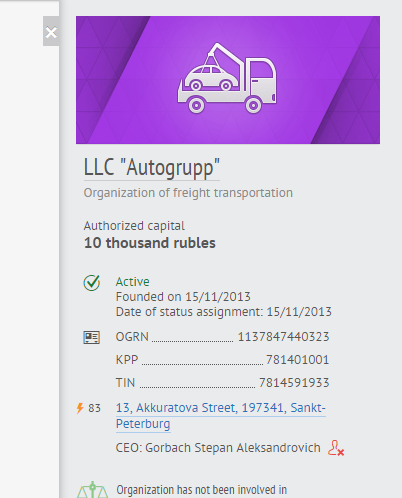Select the TIN value 7814591933
Image resolution: width=402 pixels, height=498 pixels.
(294, 383)
